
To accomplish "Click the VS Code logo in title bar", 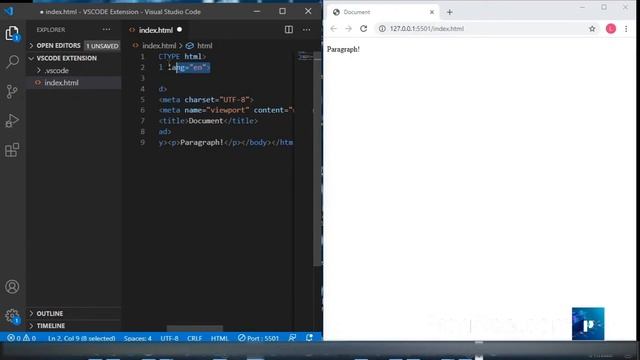I will click(x=9, y=11).
